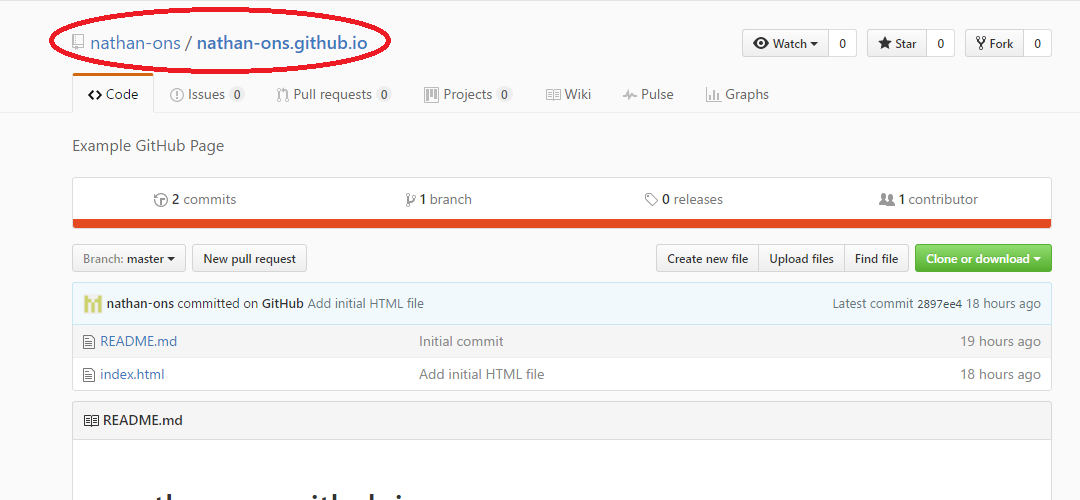Click the tag icon beside 0 releases
This screenshot has width=1080, height=500.
651,200
